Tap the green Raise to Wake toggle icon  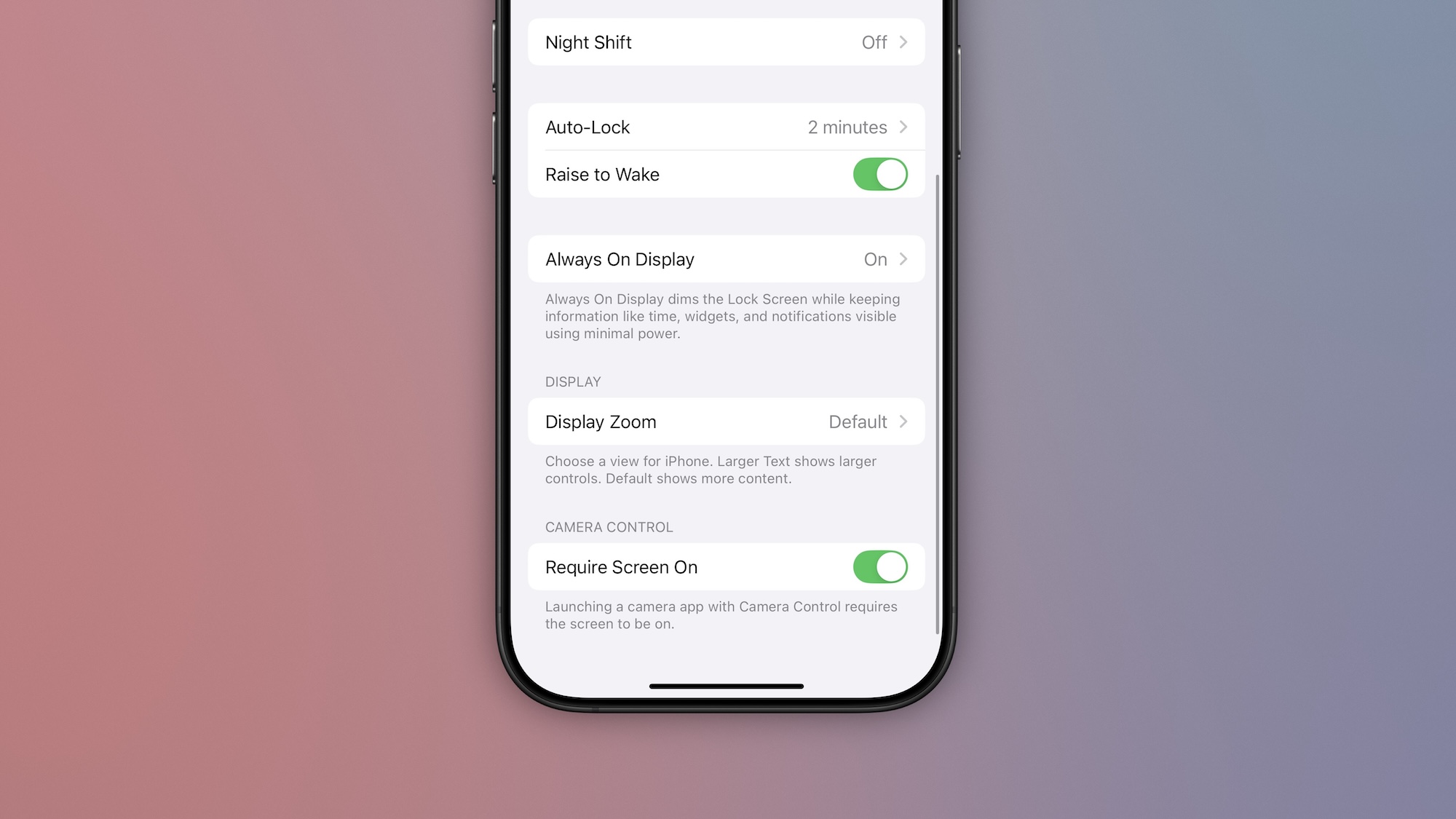click(x=880, y=174)
